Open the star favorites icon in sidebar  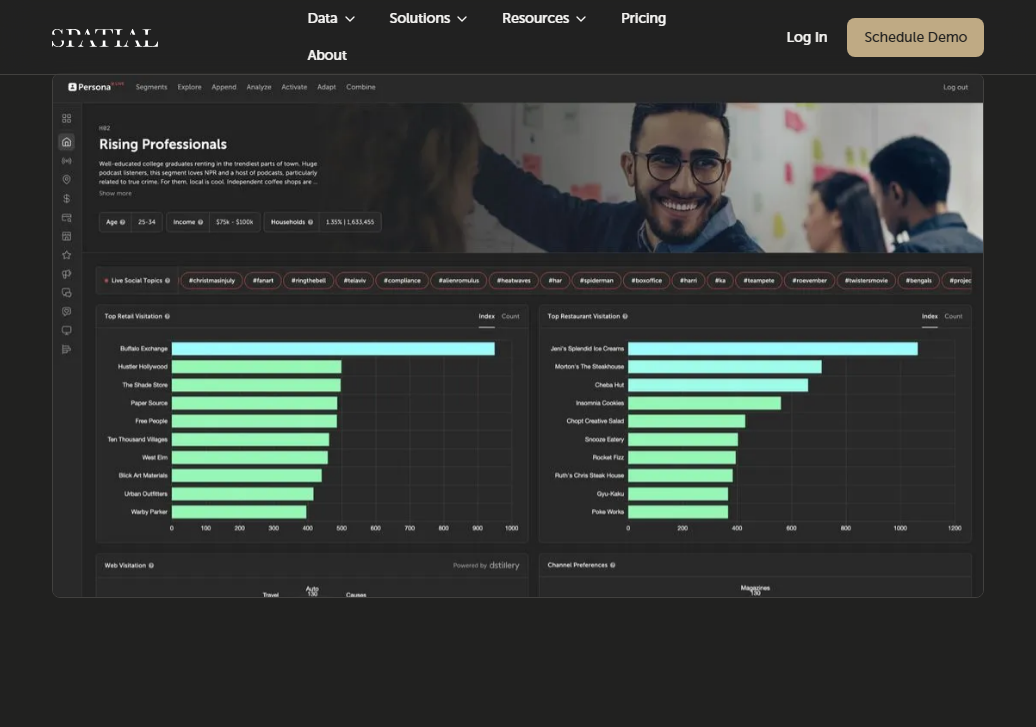(x=66, y=255)
